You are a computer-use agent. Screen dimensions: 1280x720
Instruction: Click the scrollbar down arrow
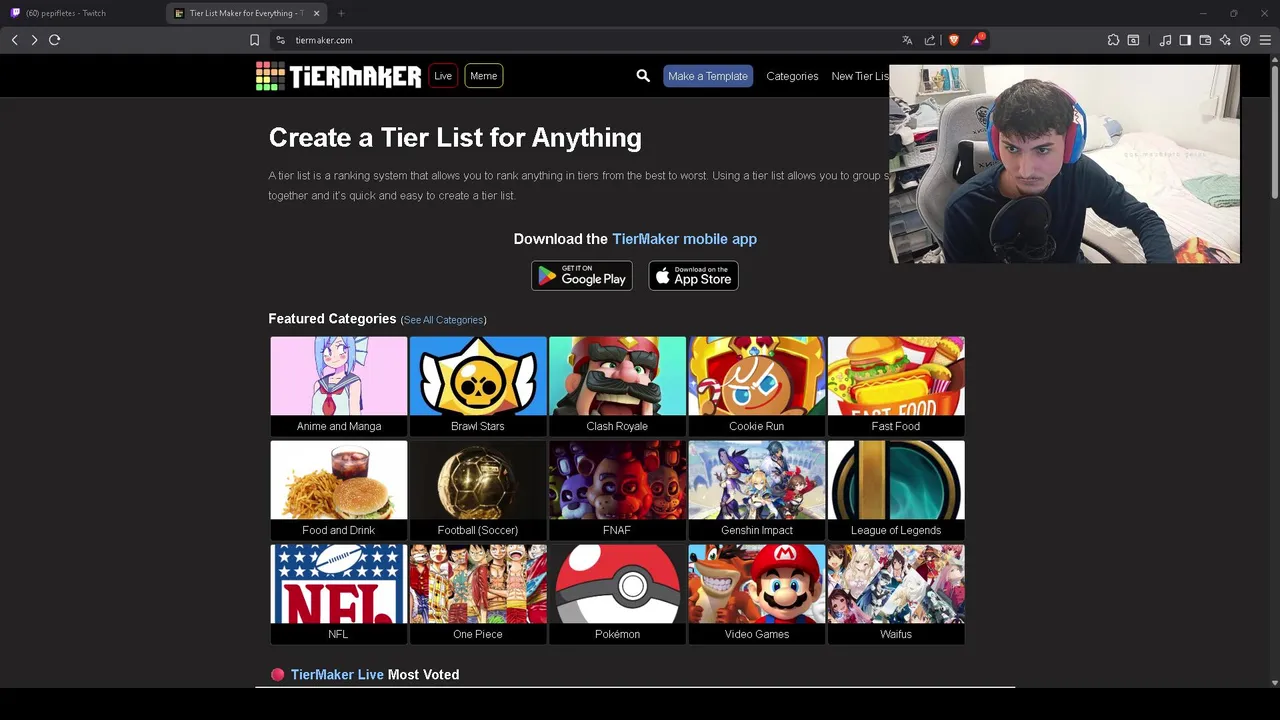pyautogui.click(x=1274, y=683)
